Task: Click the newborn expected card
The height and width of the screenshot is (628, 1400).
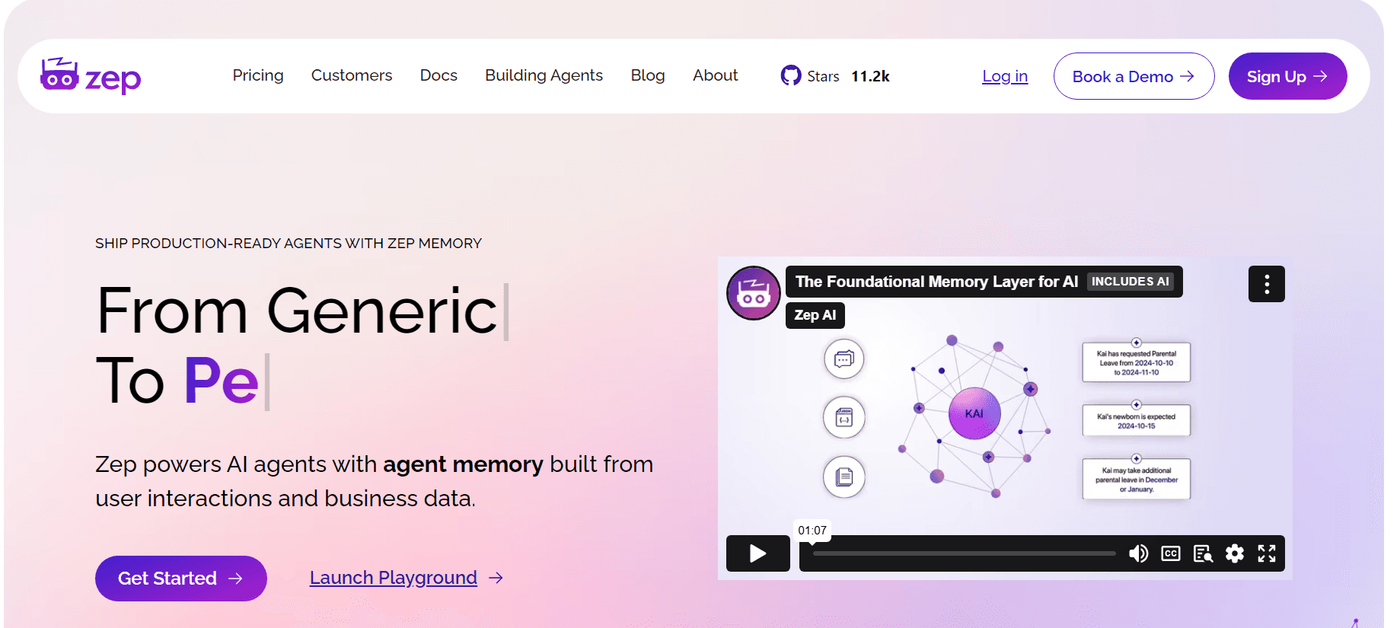Action: (1136, 420)
